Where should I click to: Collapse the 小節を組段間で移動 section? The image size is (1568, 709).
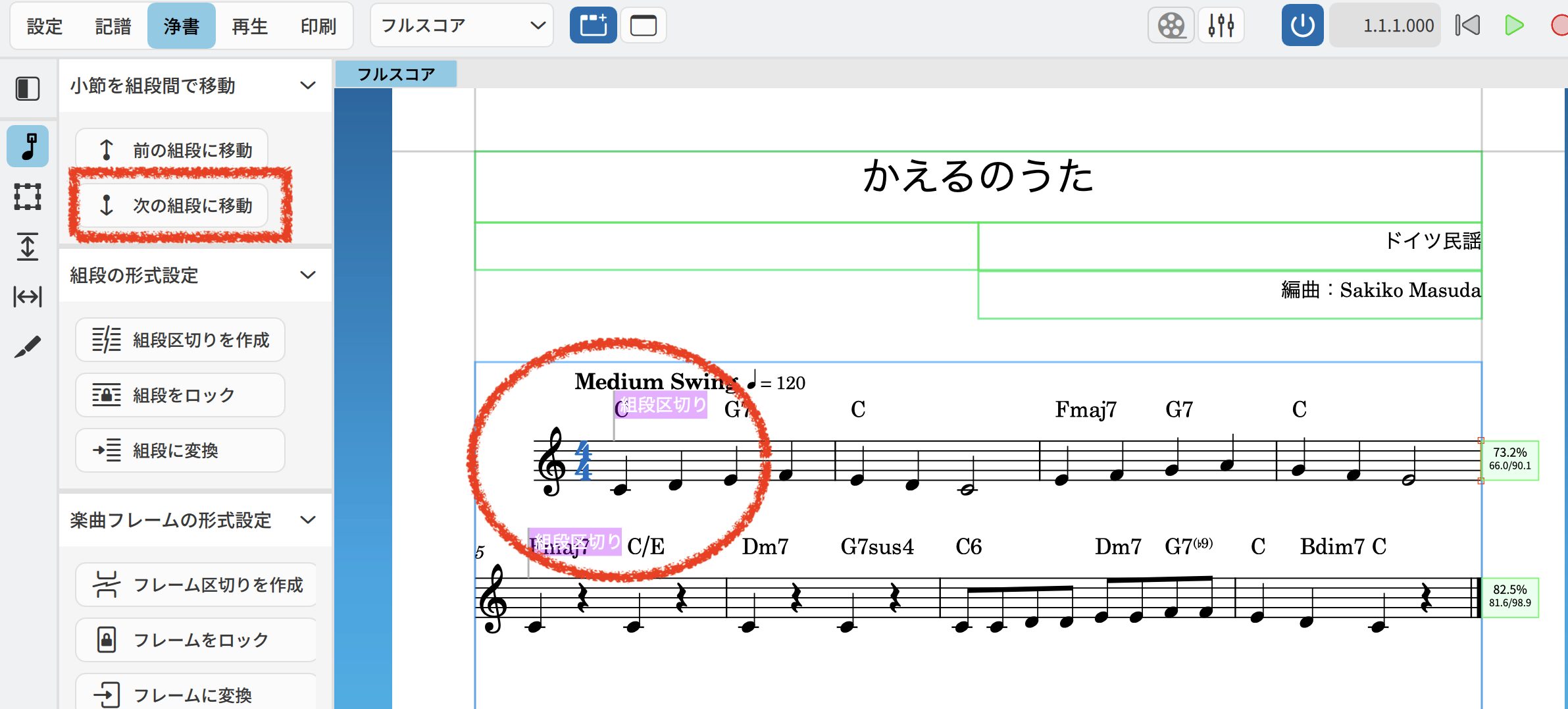tap(307, 86)
